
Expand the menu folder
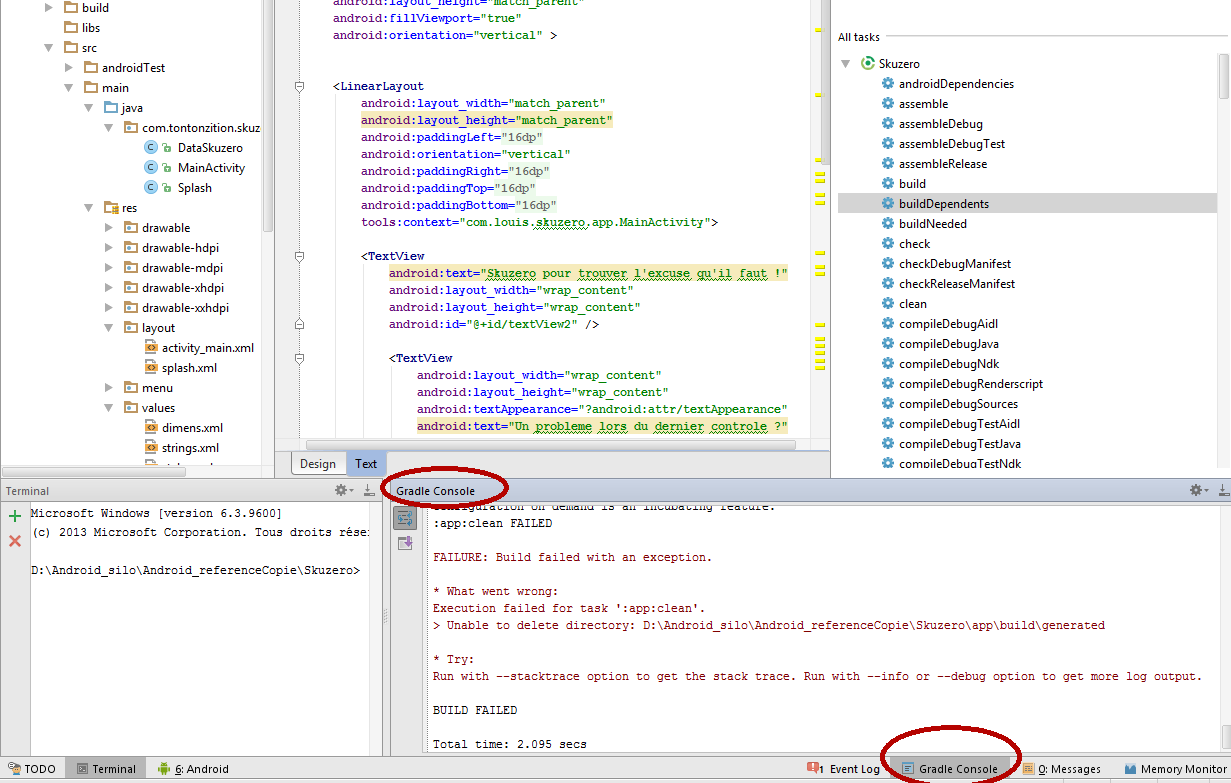coord(109,388)
